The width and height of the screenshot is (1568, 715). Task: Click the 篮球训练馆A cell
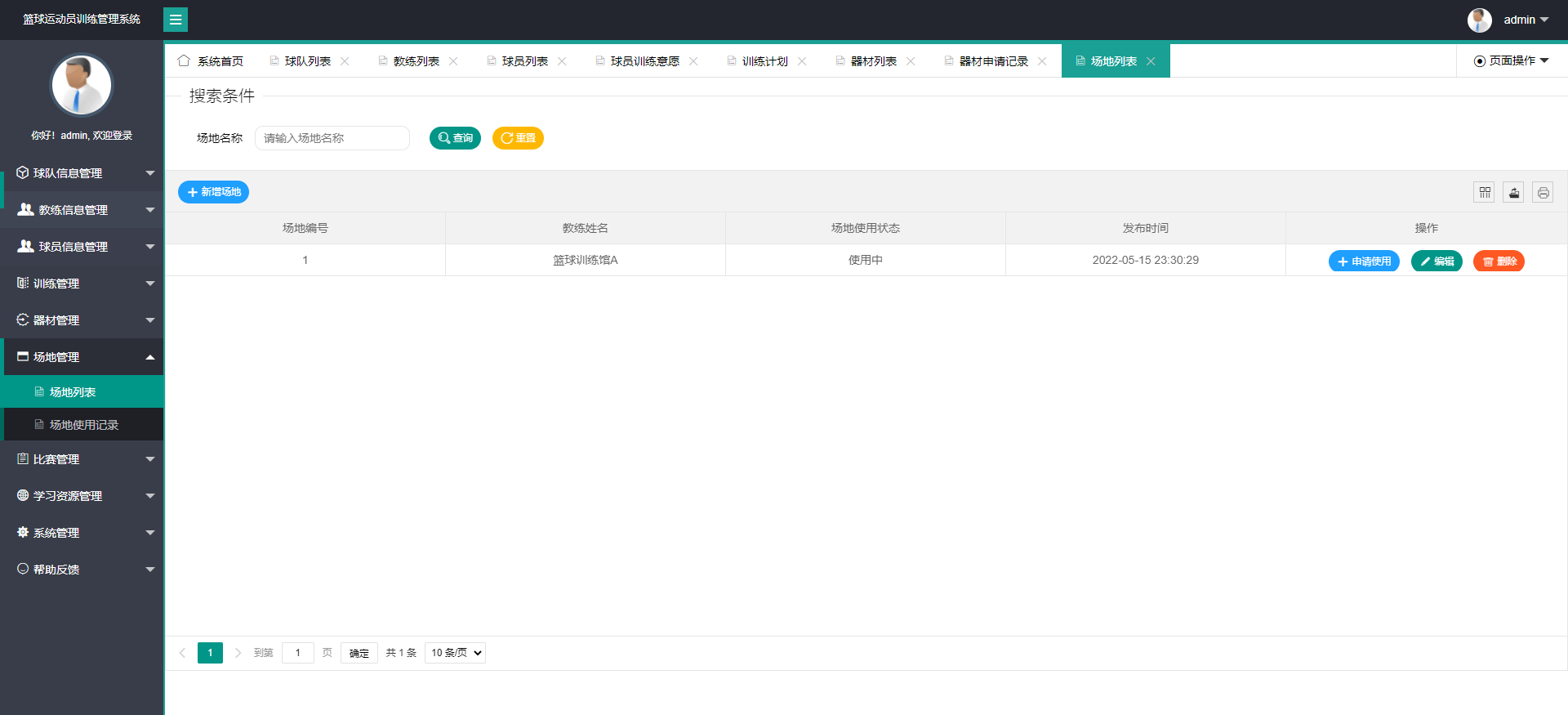pyautogui.click(x=586, y=260)
